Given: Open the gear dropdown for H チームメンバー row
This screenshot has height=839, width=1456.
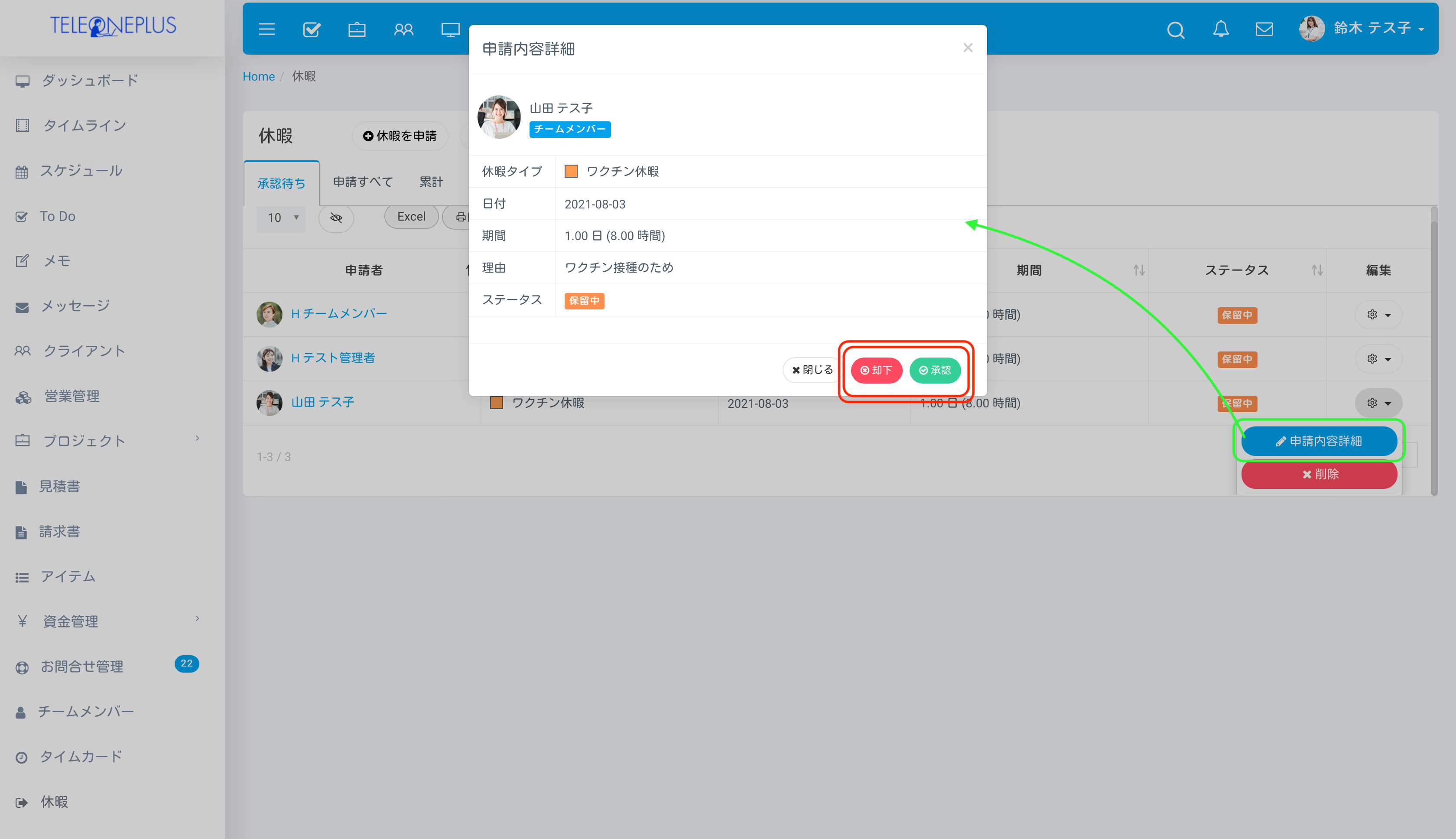Looking at the screenshot, I should pyautogui.click(x=1379, y=315).
